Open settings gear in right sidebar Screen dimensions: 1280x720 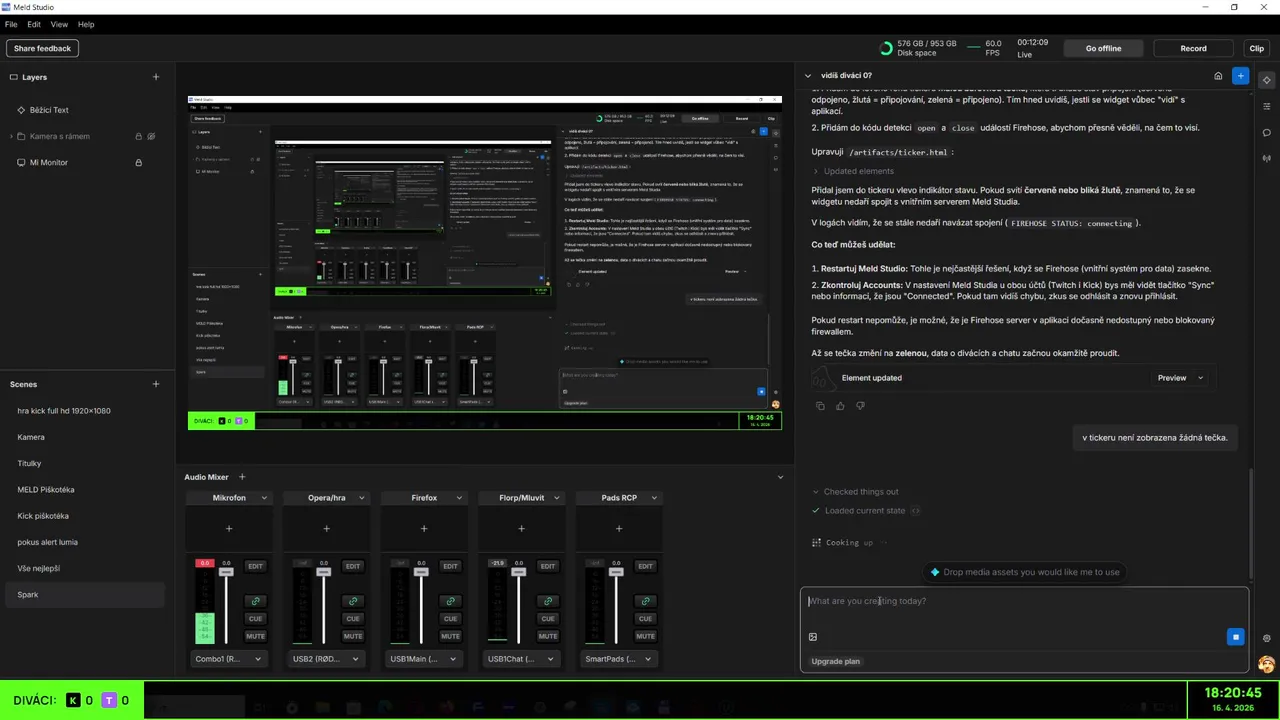[x=1266, y=638]
